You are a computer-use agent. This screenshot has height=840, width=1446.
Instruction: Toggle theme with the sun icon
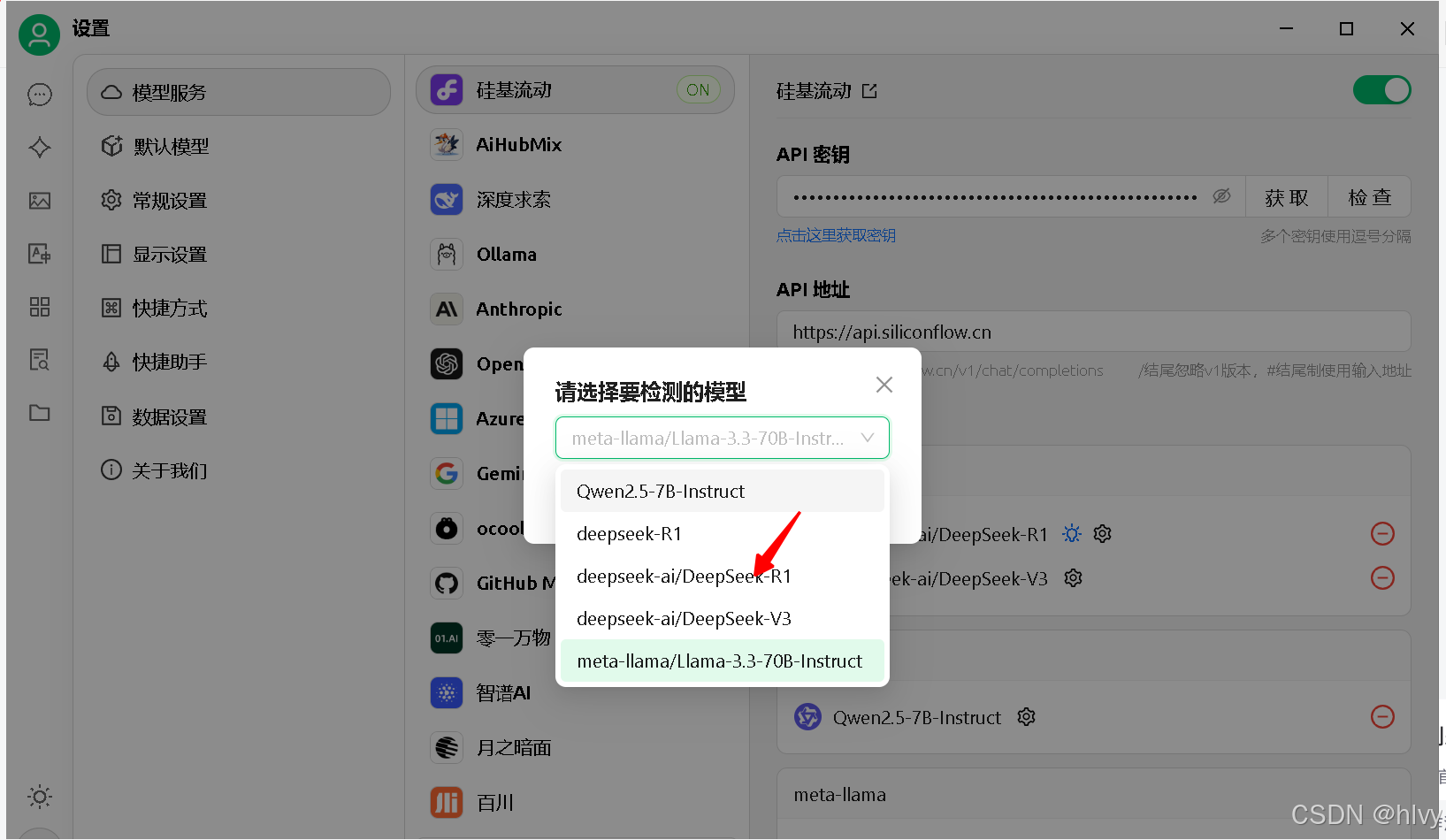[x=40, y=797]
